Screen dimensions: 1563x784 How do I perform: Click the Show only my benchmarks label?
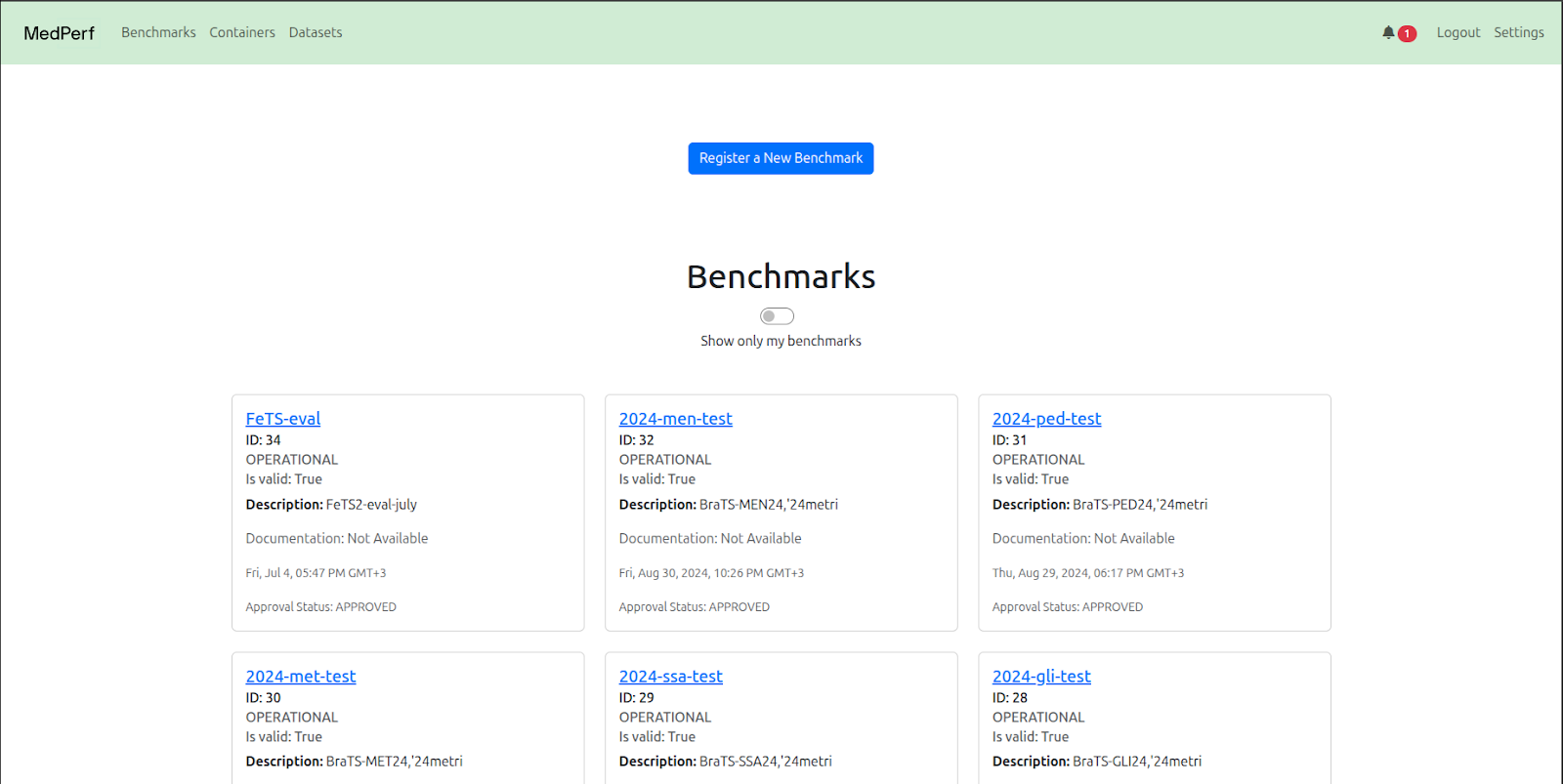(x=781, y=341)
